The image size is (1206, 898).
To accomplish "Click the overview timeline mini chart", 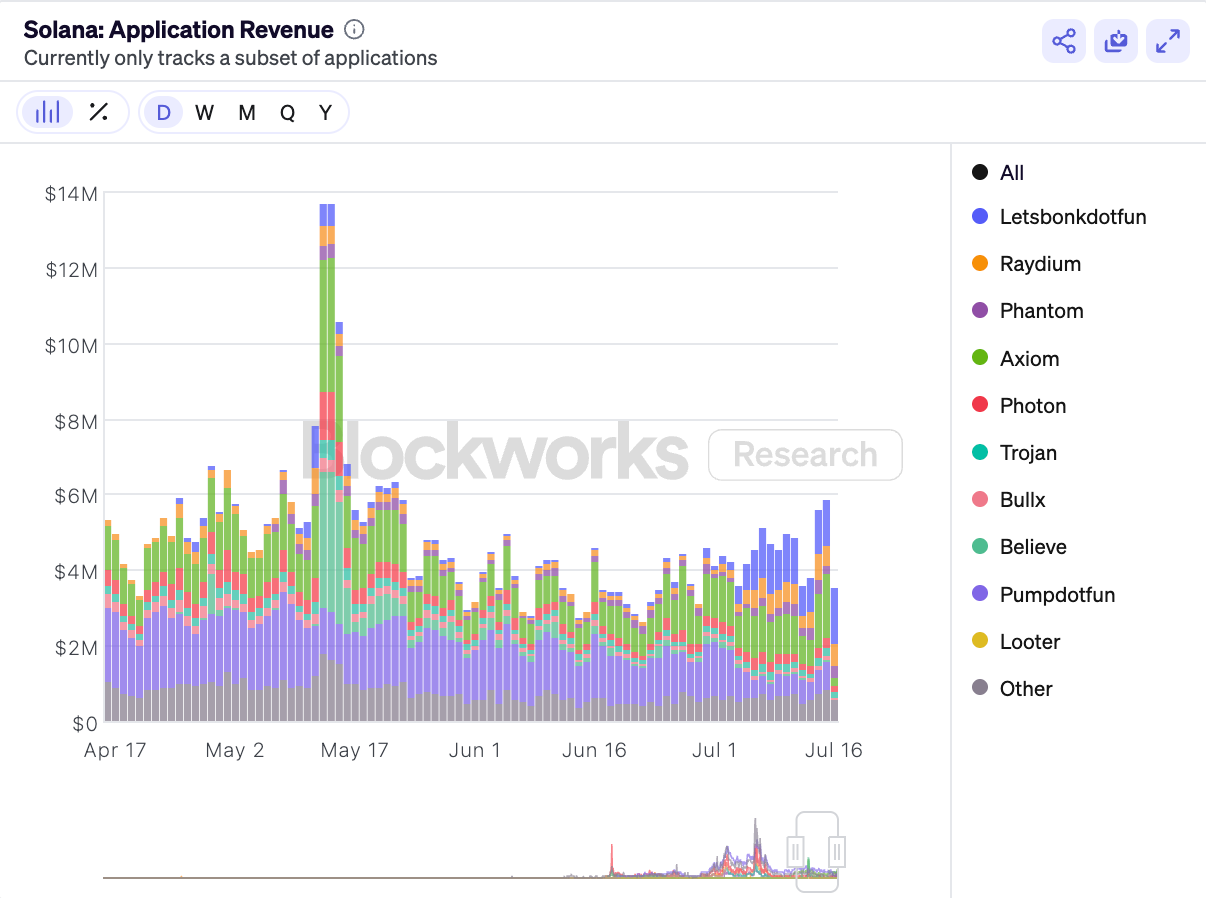I will coord(470,851).
